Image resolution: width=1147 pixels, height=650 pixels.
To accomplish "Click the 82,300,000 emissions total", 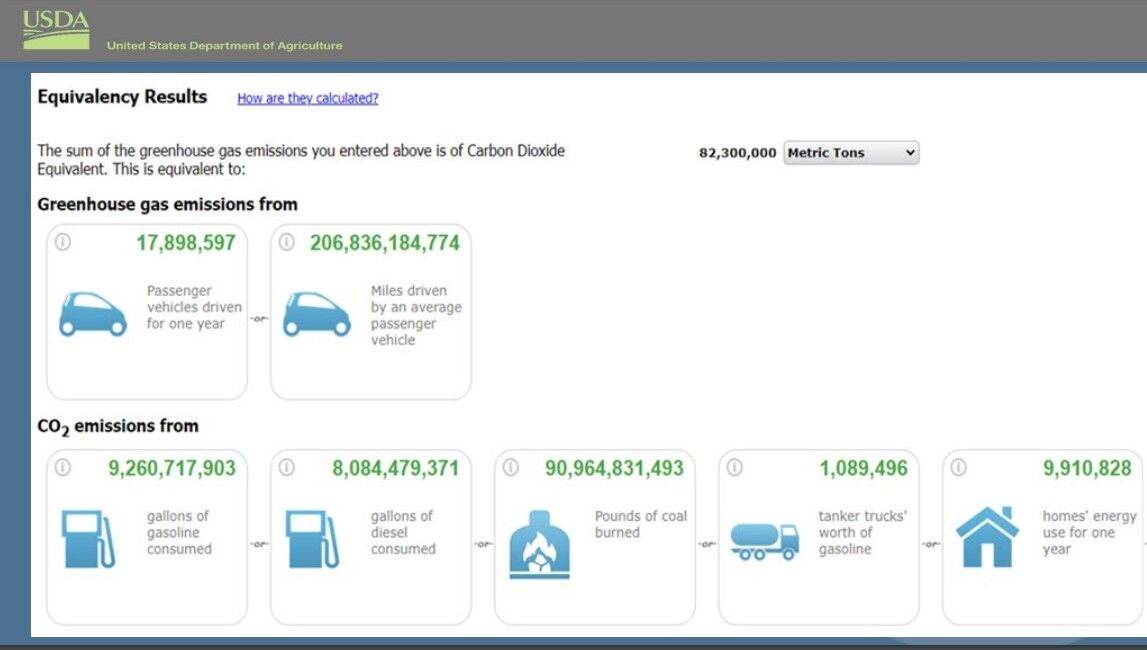I will [x=737, y=153].
